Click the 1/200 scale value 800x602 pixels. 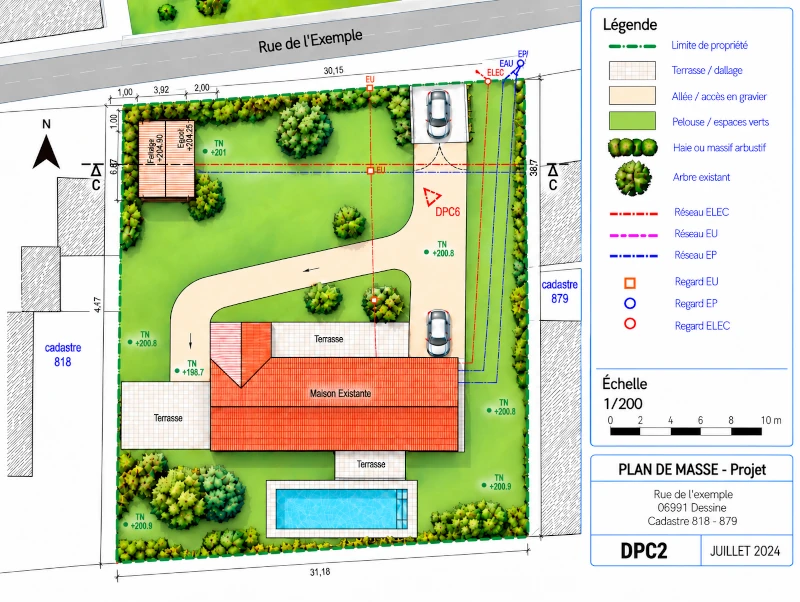pos(622,404)
